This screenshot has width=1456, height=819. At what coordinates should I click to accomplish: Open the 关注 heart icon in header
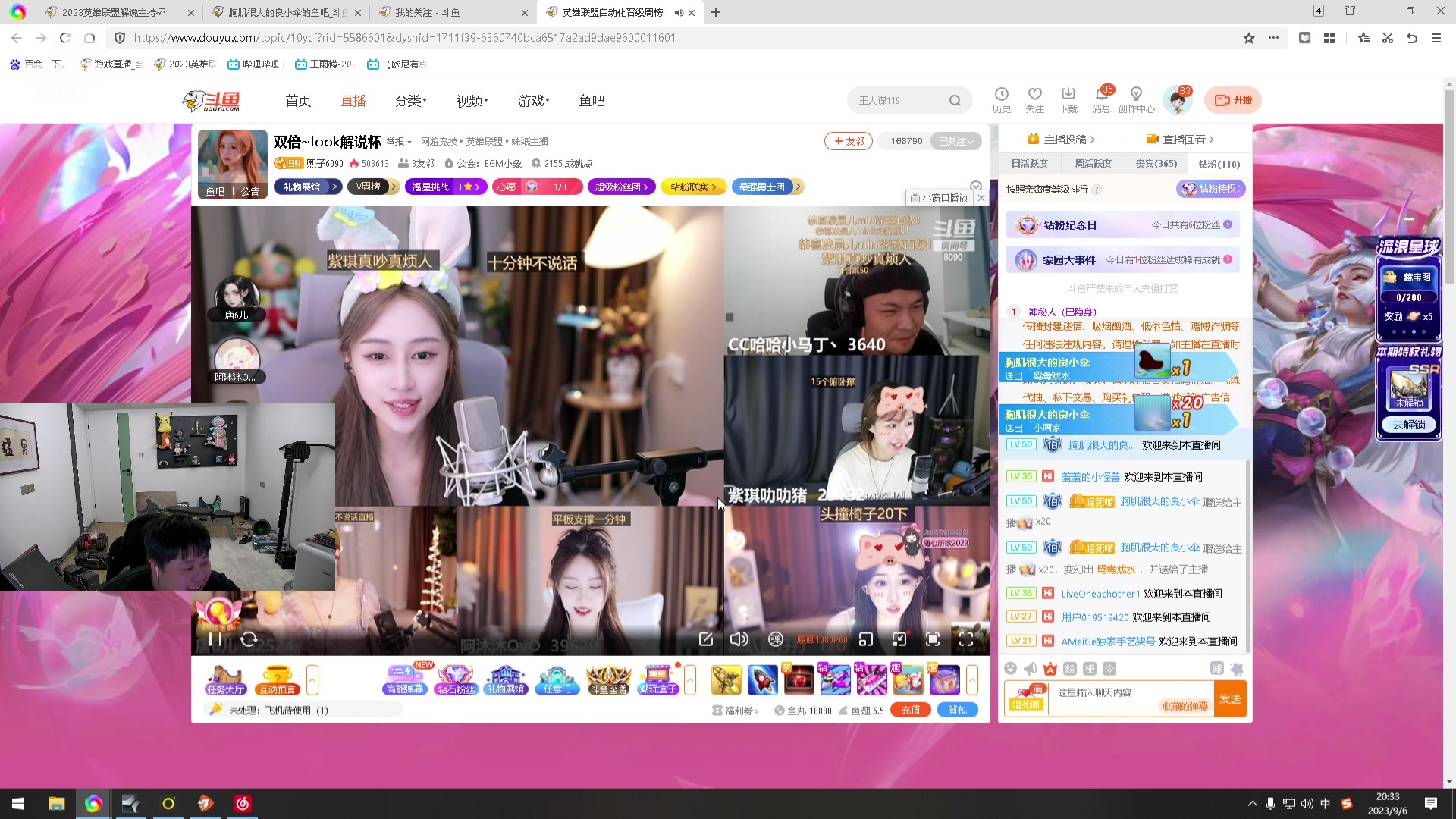click(1035, 100)
